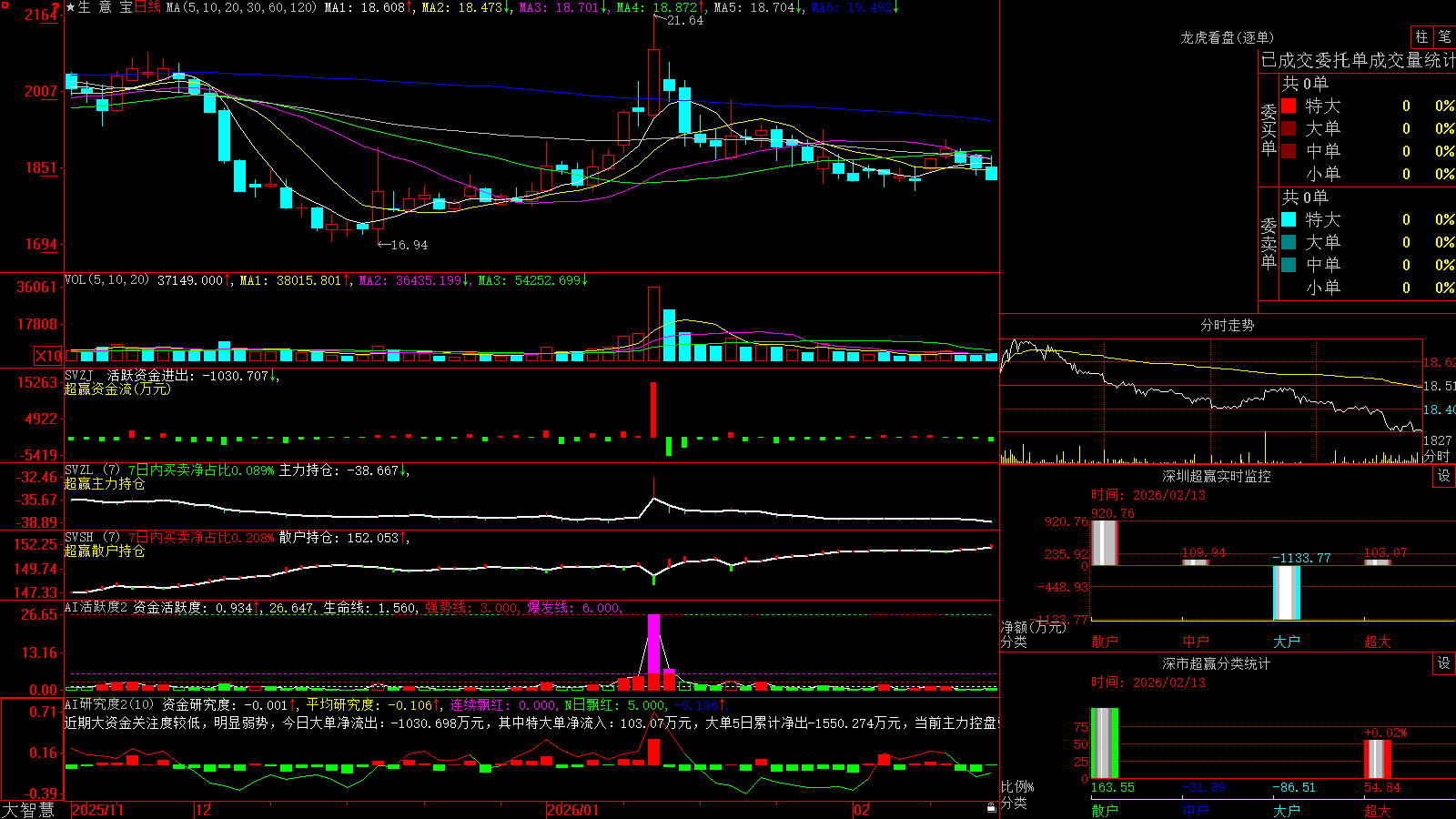1456x819 pixels.
Task: Click the 笔 tick-view button
Action: click(x=1444, y=37)
